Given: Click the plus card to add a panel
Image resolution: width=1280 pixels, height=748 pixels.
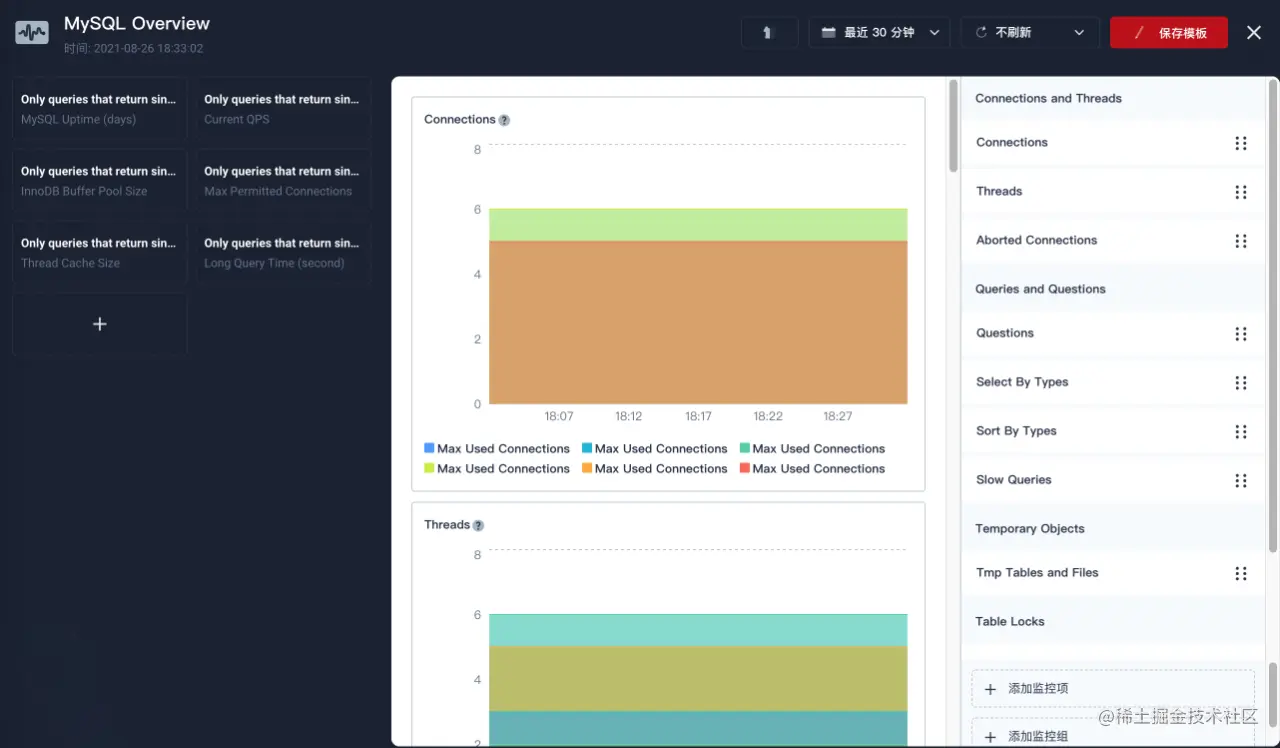Looking at the screenshot, I should (99, 324).
